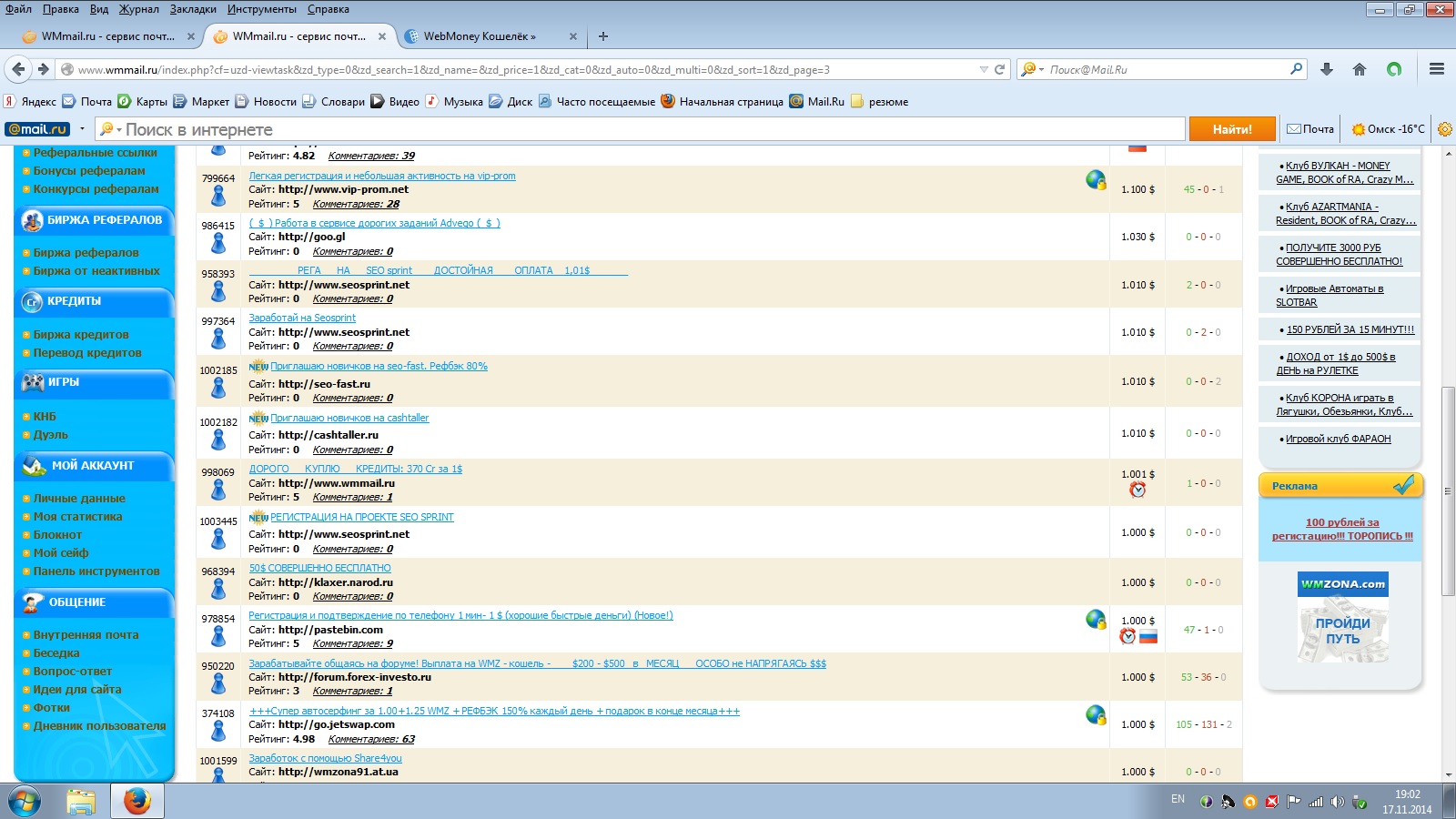The width and height of the screenshot is (1456, 819).
Task: Switch to the first WMmail.ru tab
Action: click(109, 36)
